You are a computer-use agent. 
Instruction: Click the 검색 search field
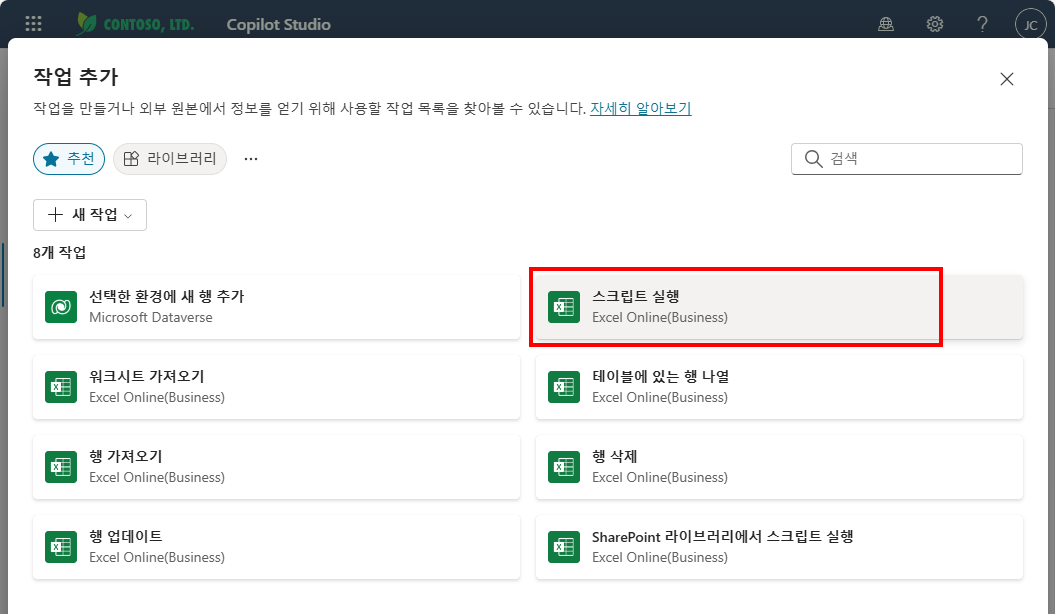pyautogui.click(x=906, y=159)
